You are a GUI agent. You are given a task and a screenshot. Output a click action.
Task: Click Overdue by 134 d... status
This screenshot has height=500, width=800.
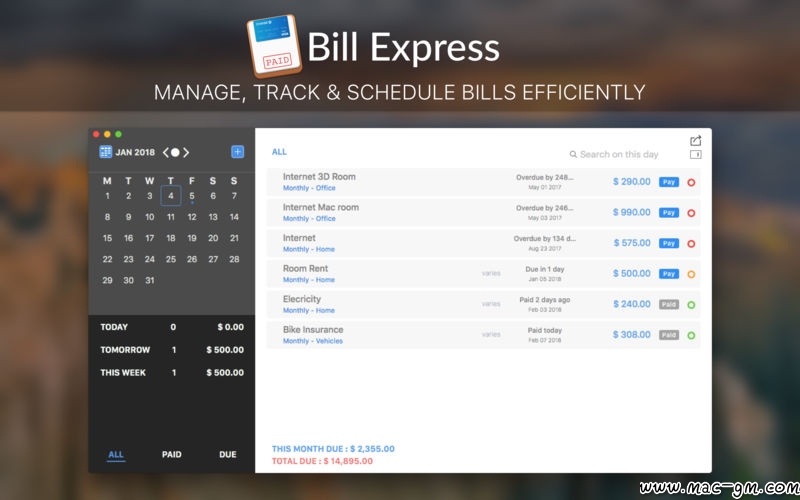pos(545,239)
